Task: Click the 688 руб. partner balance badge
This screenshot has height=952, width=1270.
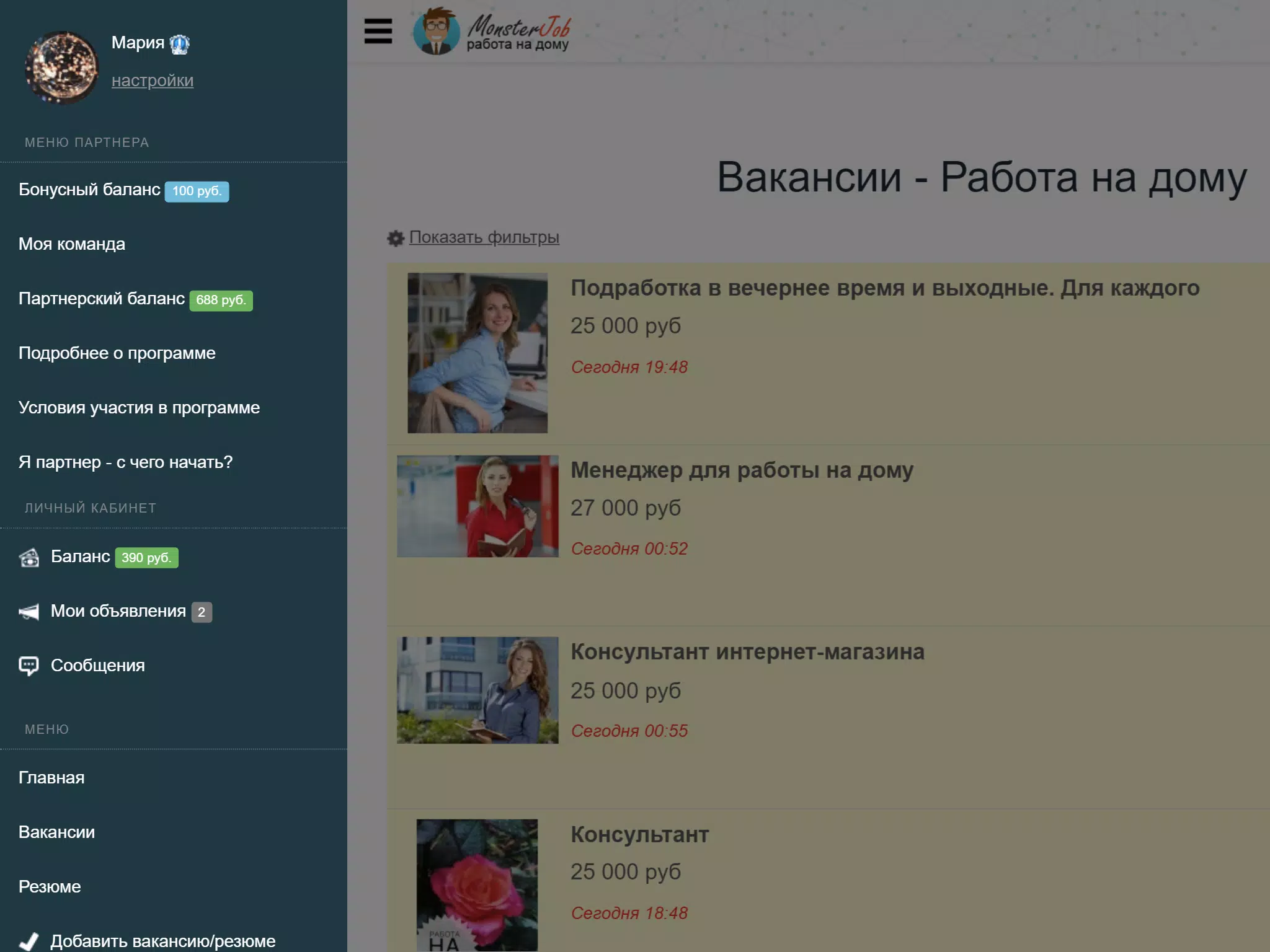Action: [221, 300]
